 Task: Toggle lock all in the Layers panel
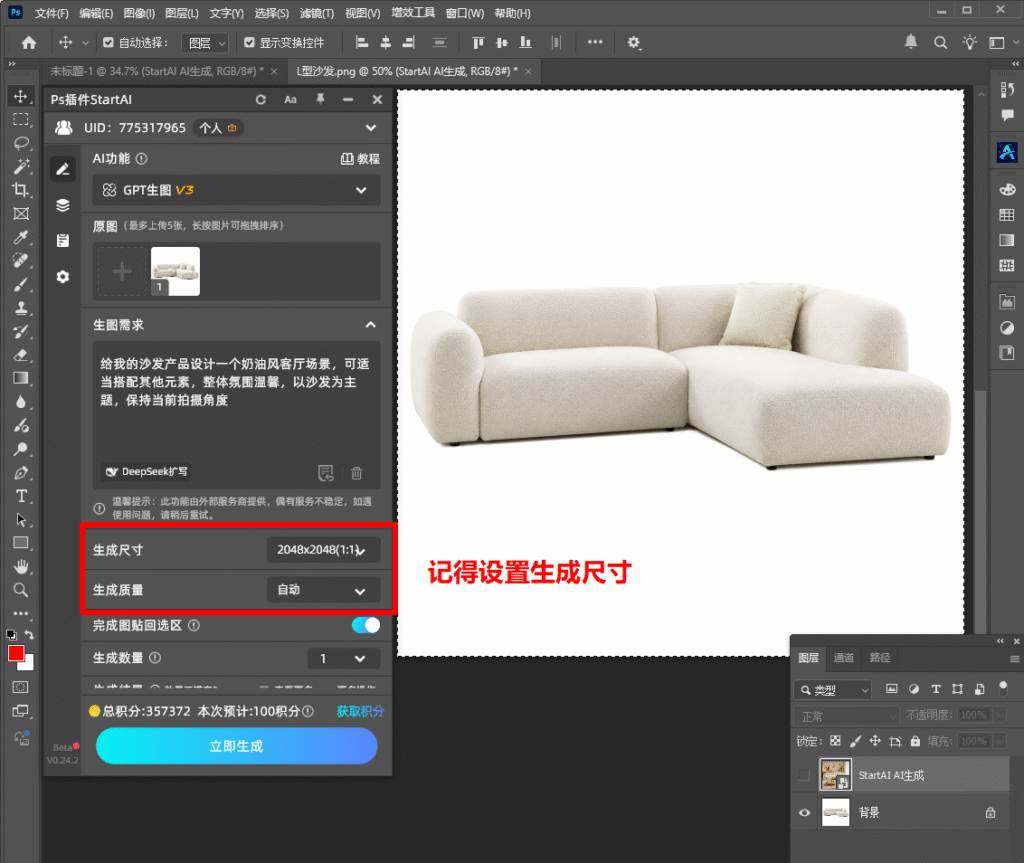coord(915,741)
